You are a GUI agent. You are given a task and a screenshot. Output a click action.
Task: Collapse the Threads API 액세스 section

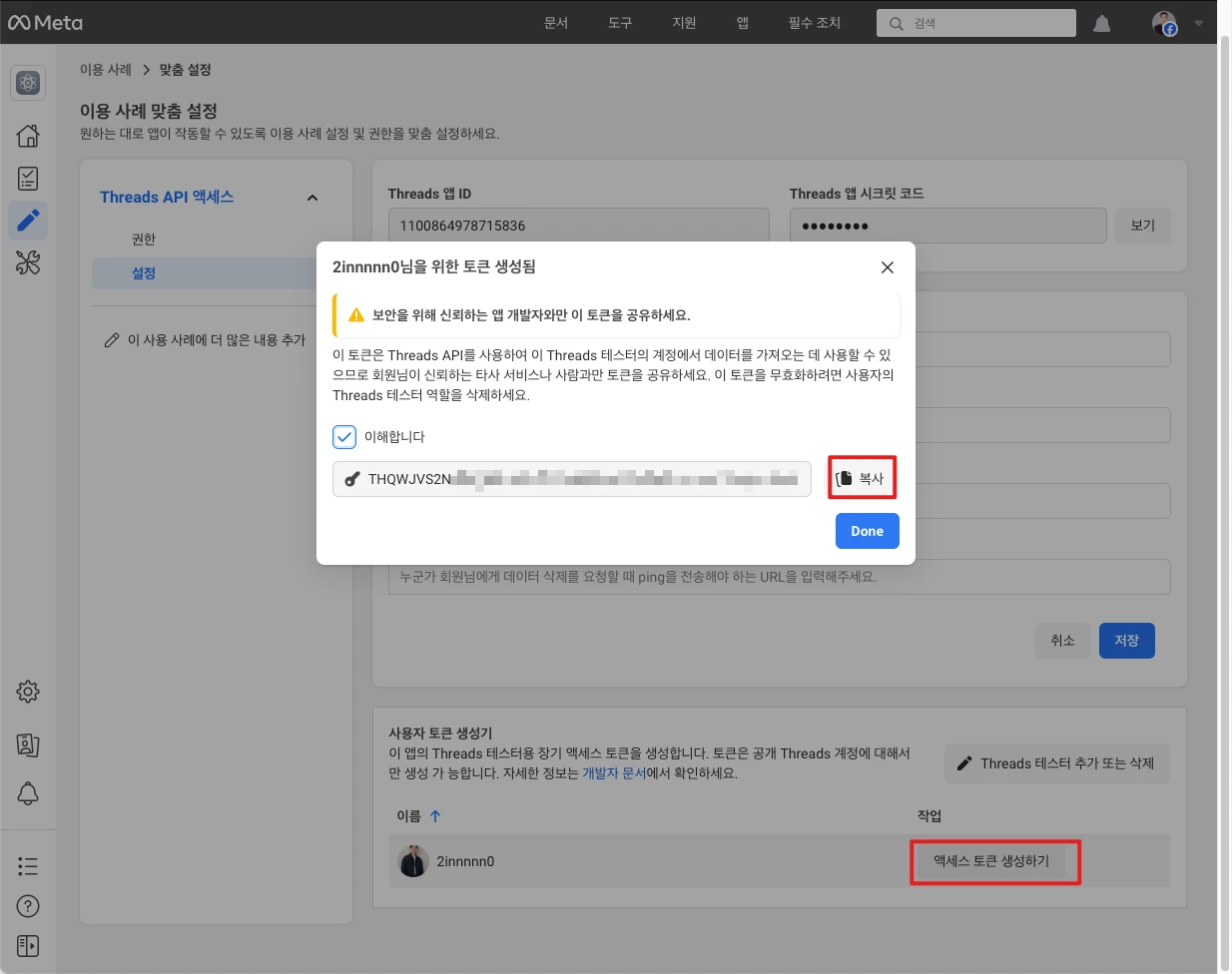pyautogui.click(x=312, y=198)
